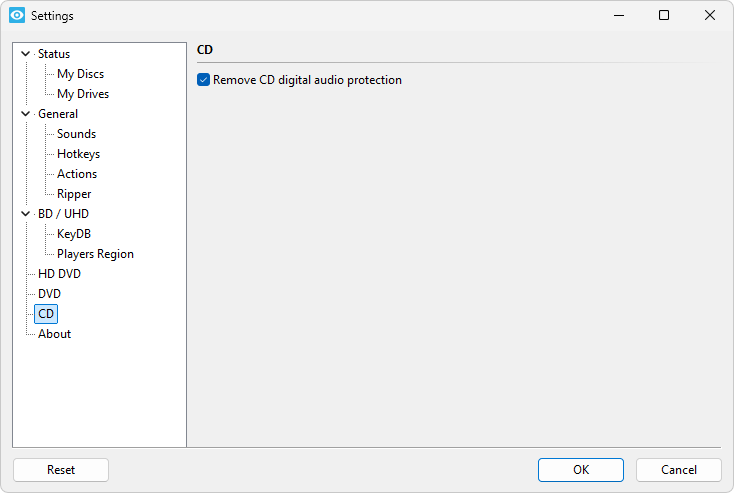
Task: Collapse the Status tree node
Action: point(25,54)
